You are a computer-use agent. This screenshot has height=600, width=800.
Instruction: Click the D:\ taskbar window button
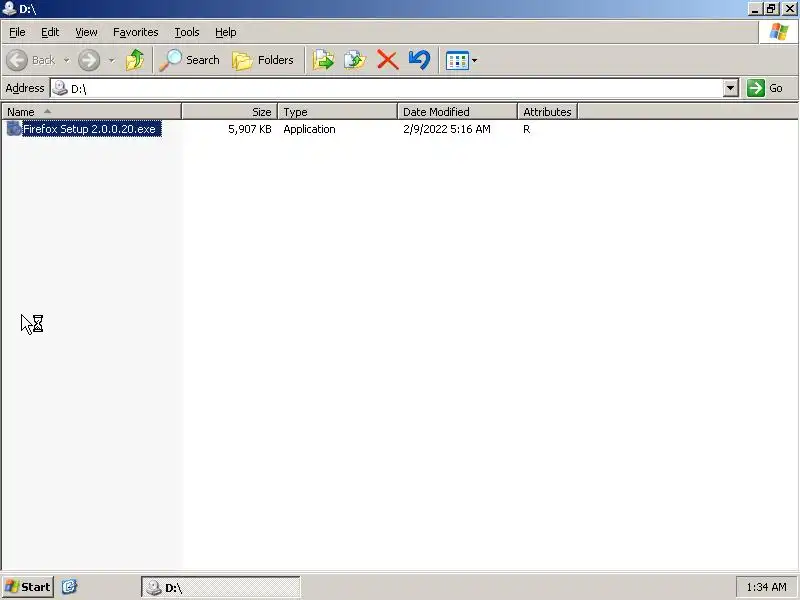tap(220, 587)
